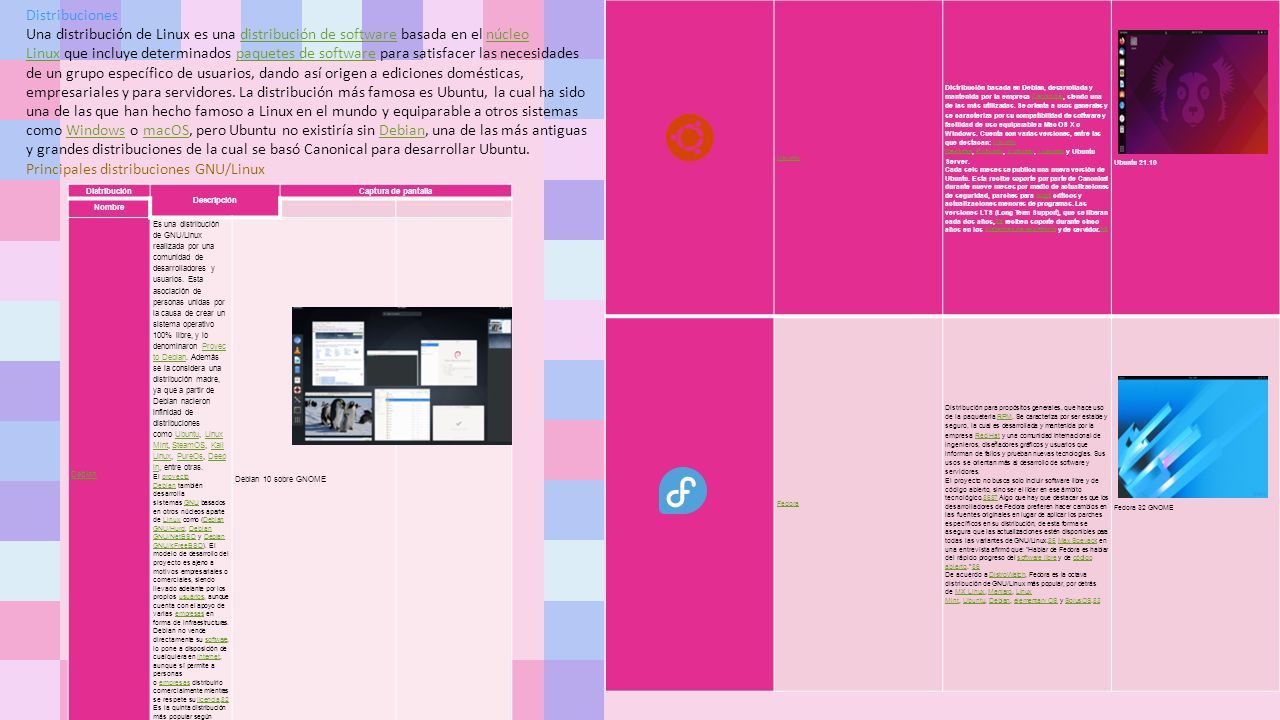Click the 'núcleo' link at end of the first line
Screen dimensions: 1280x720
(507, 34)
